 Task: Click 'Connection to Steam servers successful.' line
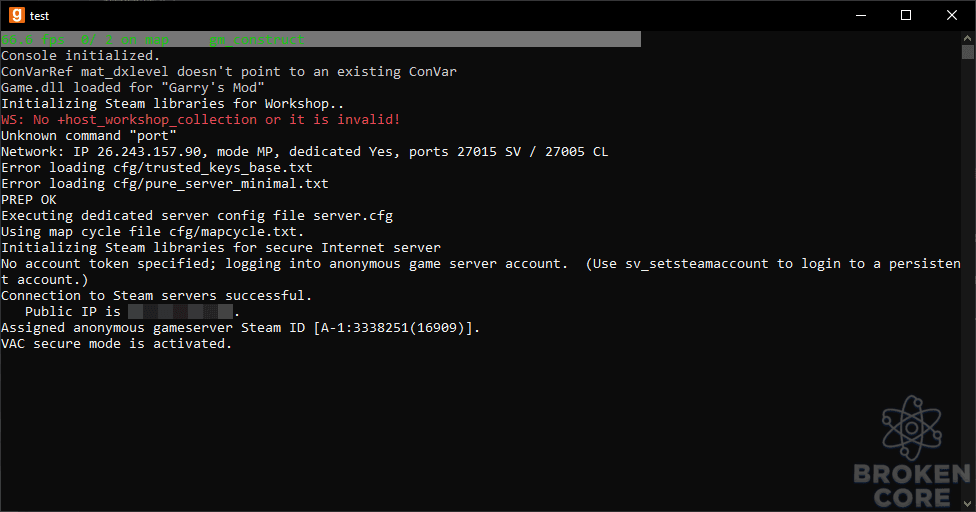(x=156, y=296)
